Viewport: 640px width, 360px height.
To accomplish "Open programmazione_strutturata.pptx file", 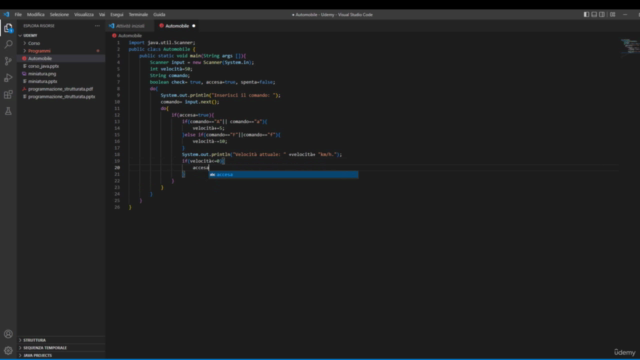I will pos(61,97).
